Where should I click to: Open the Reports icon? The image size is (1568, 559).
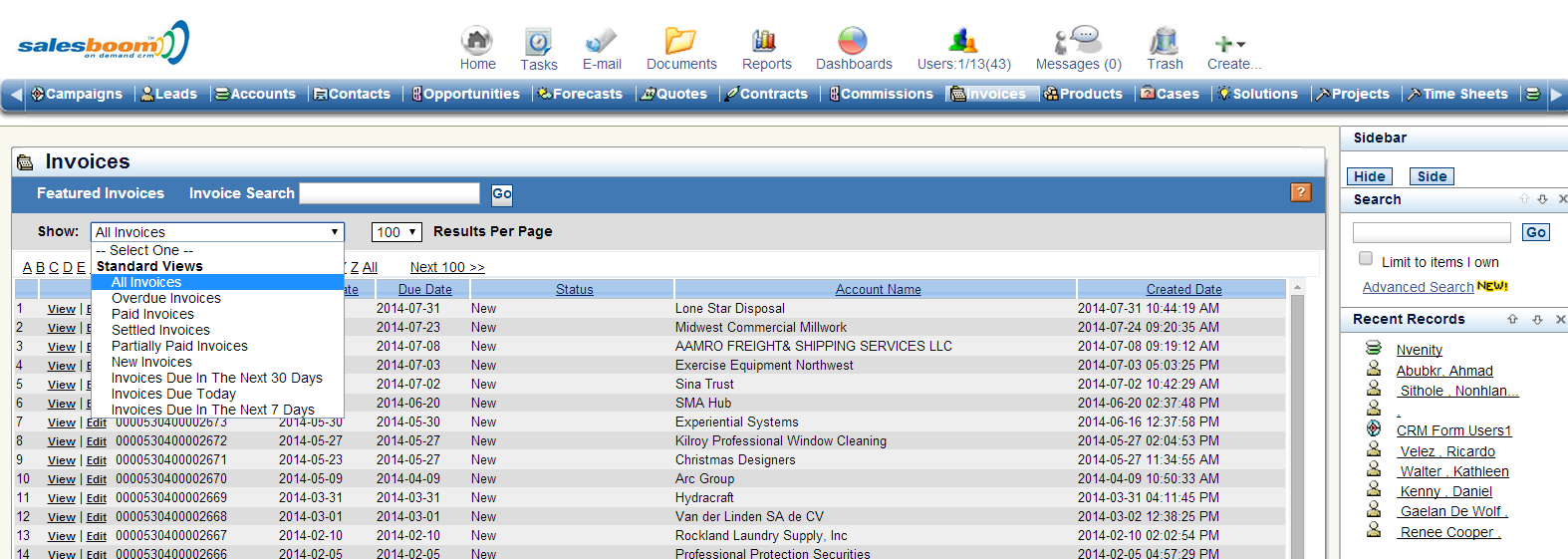[765, 41]
